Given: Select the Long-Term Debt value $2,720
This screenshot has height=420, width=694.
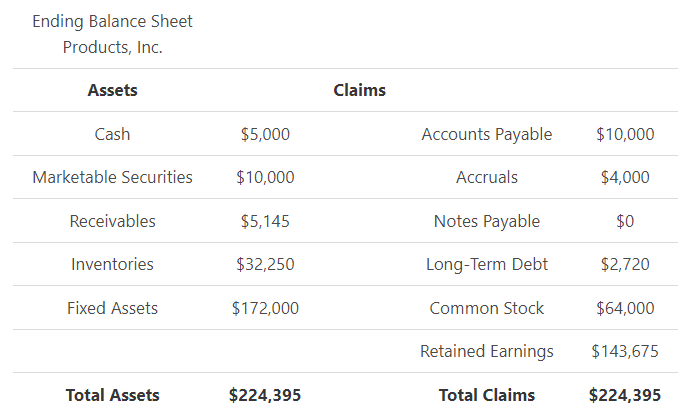Looking at the screenshot, I should [x=625, y=264].
